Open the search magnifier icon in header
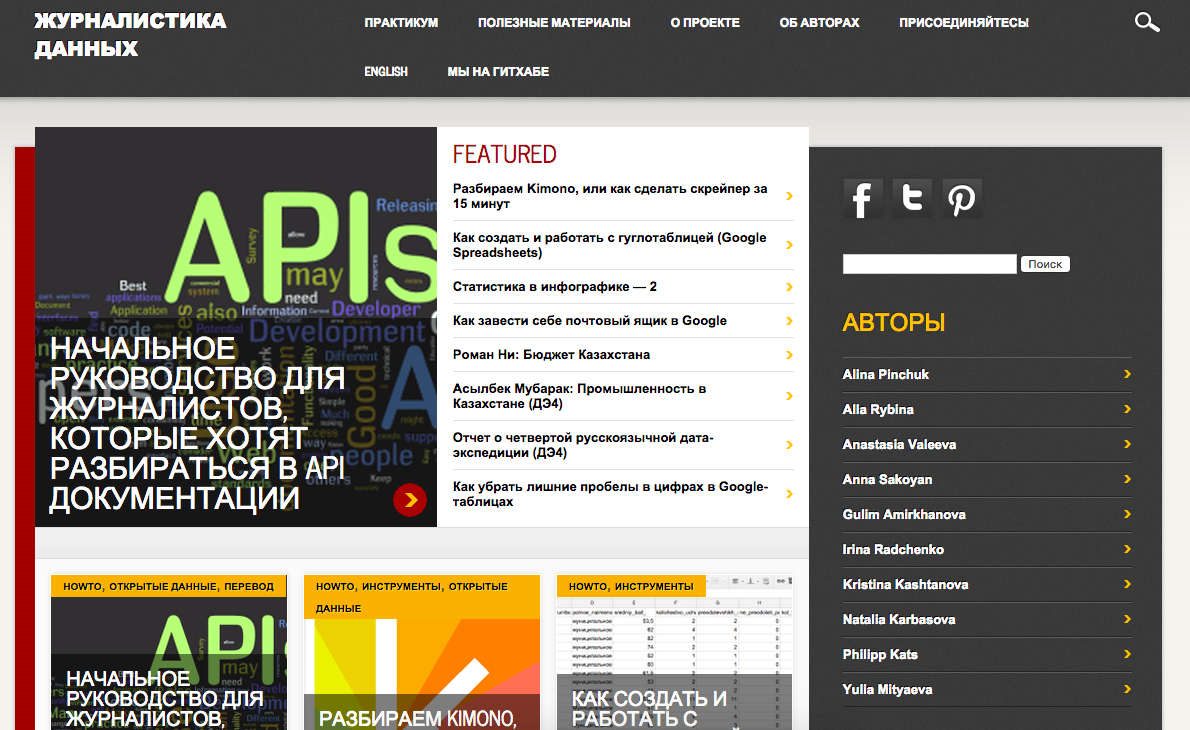The width and height of the screenshot is (1190, 730). [1147, 22]
